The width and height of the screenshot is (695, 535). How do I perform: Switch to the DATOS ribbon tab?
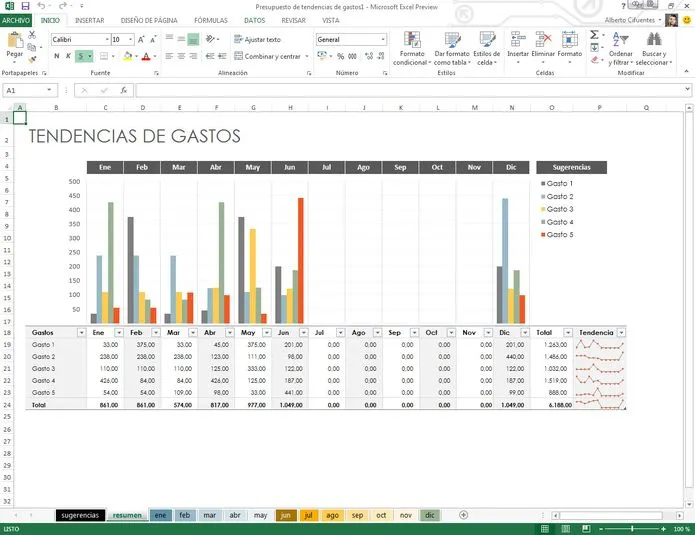254,20
